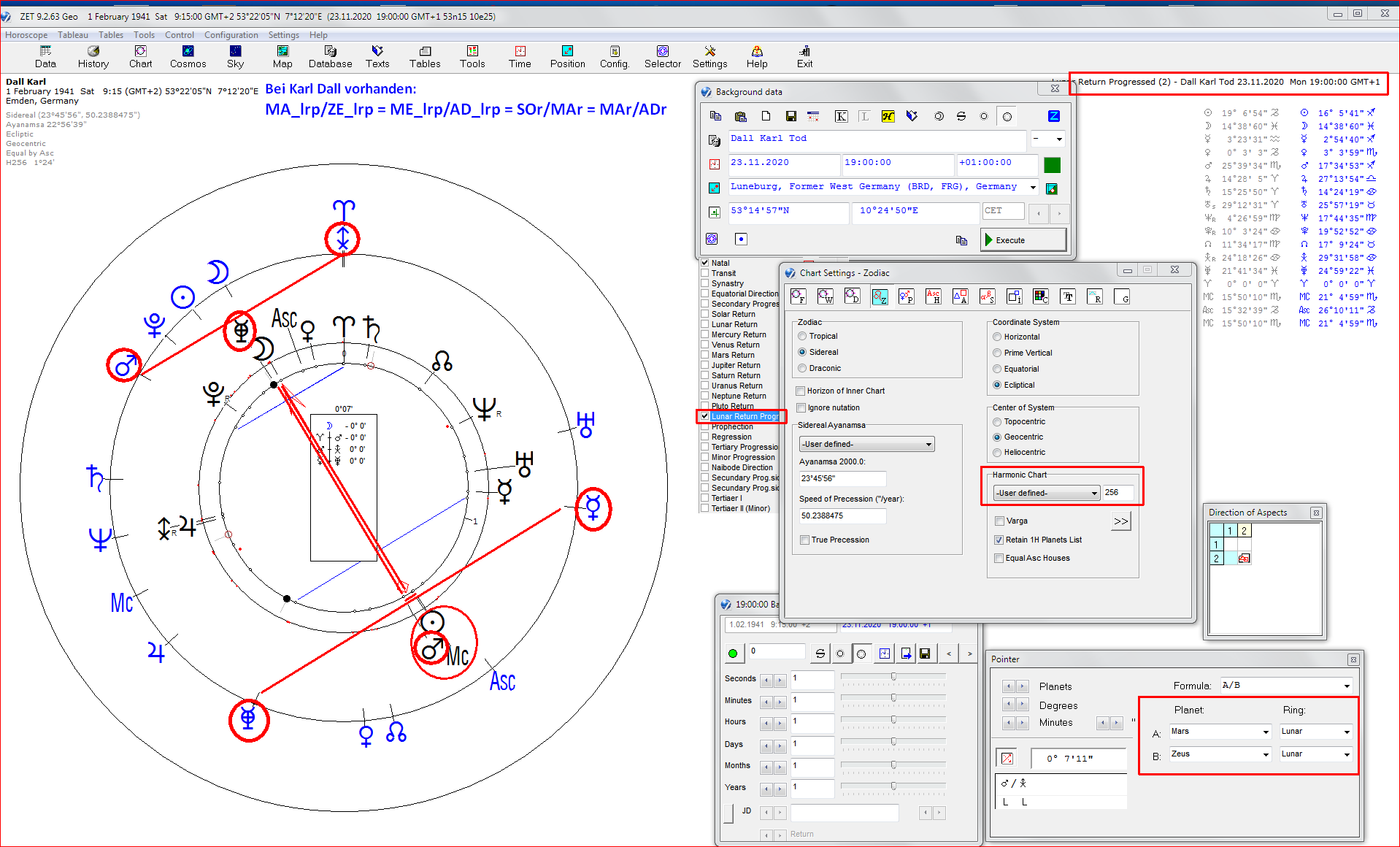Click the paste icon in Background data
This screenshot has height=847, width=1400.
pyautogui.click(x=740, y=116)
